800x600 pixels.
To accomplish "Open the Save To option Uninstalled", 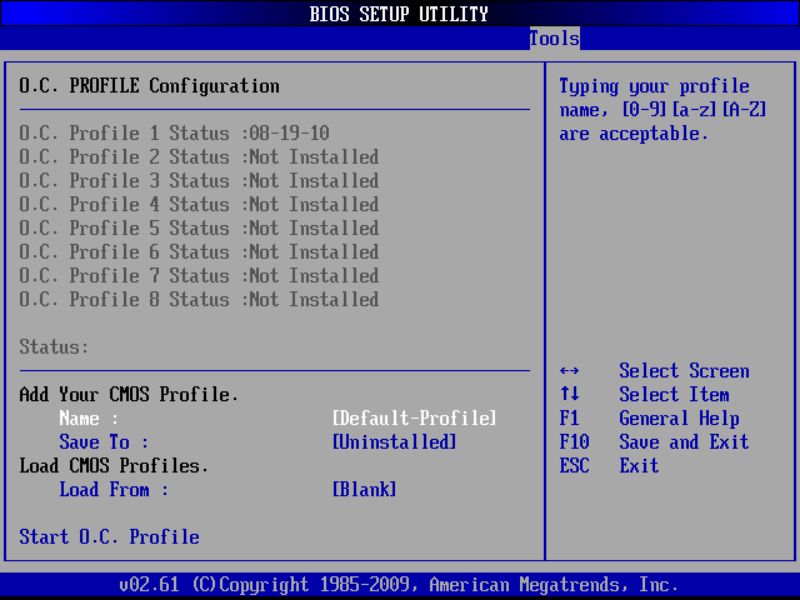I will 394,442.
